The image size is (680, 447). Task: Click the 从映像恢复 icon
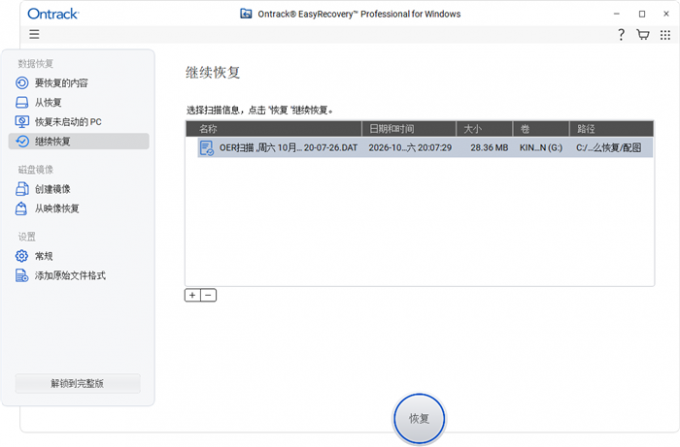click(21, 209)
